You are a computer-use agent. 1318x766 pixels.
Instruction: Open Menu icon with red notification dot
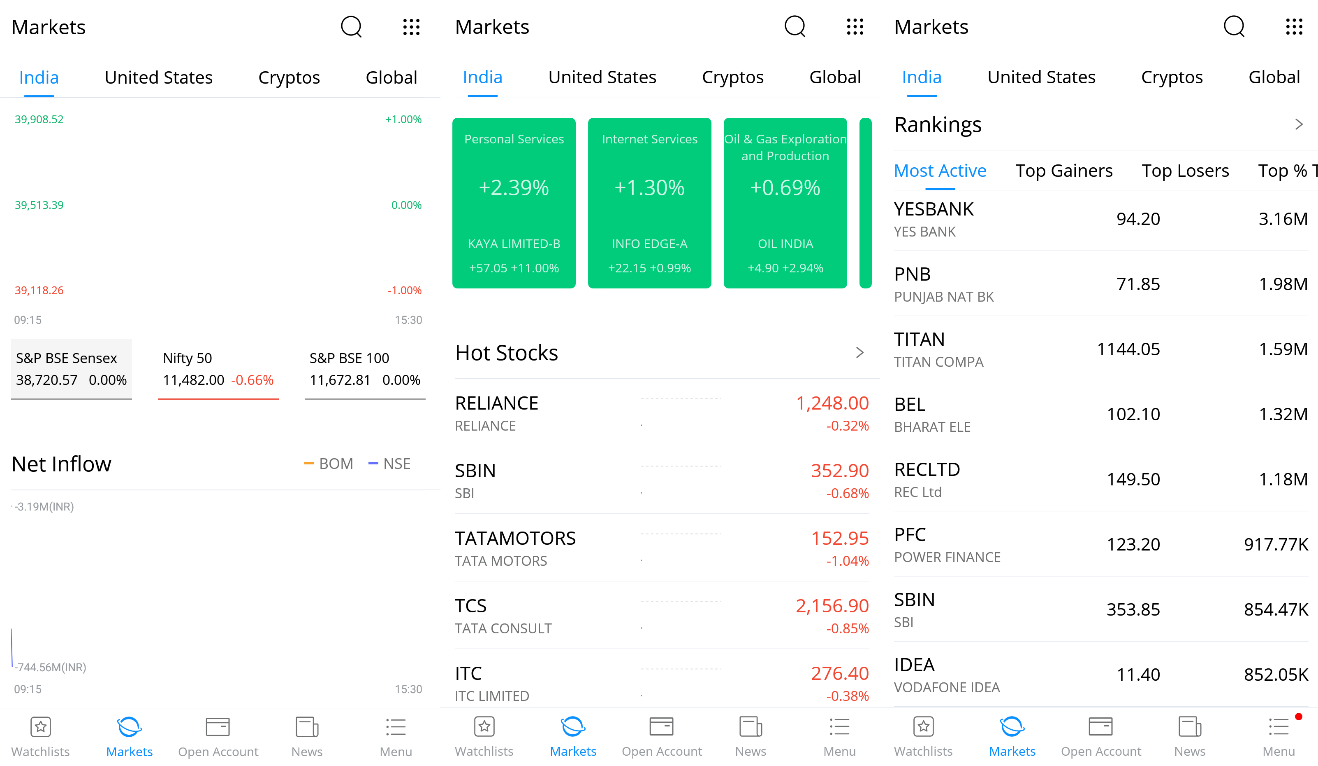tap(1279, 727)
